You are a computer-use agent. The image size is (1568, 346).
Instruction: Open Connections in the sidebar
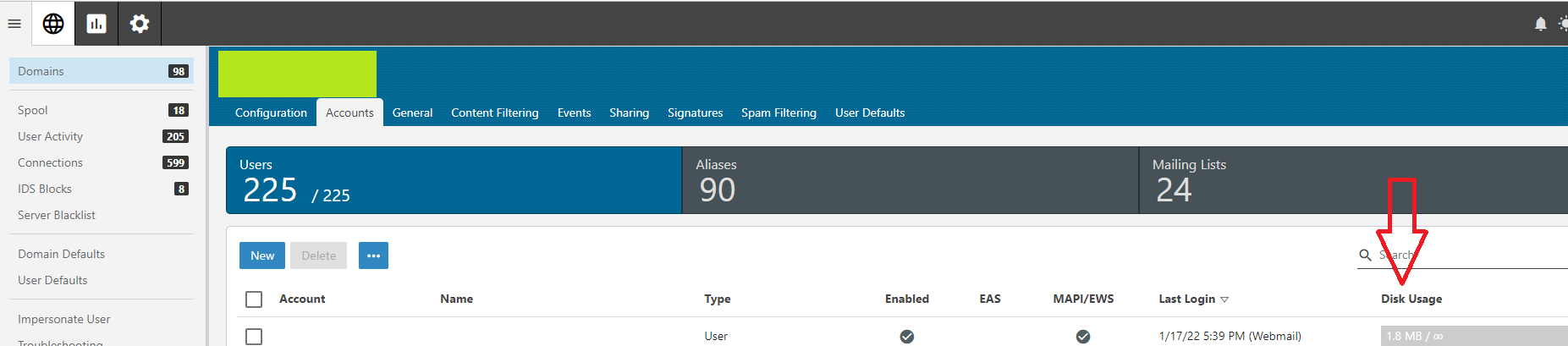[51, 162]
